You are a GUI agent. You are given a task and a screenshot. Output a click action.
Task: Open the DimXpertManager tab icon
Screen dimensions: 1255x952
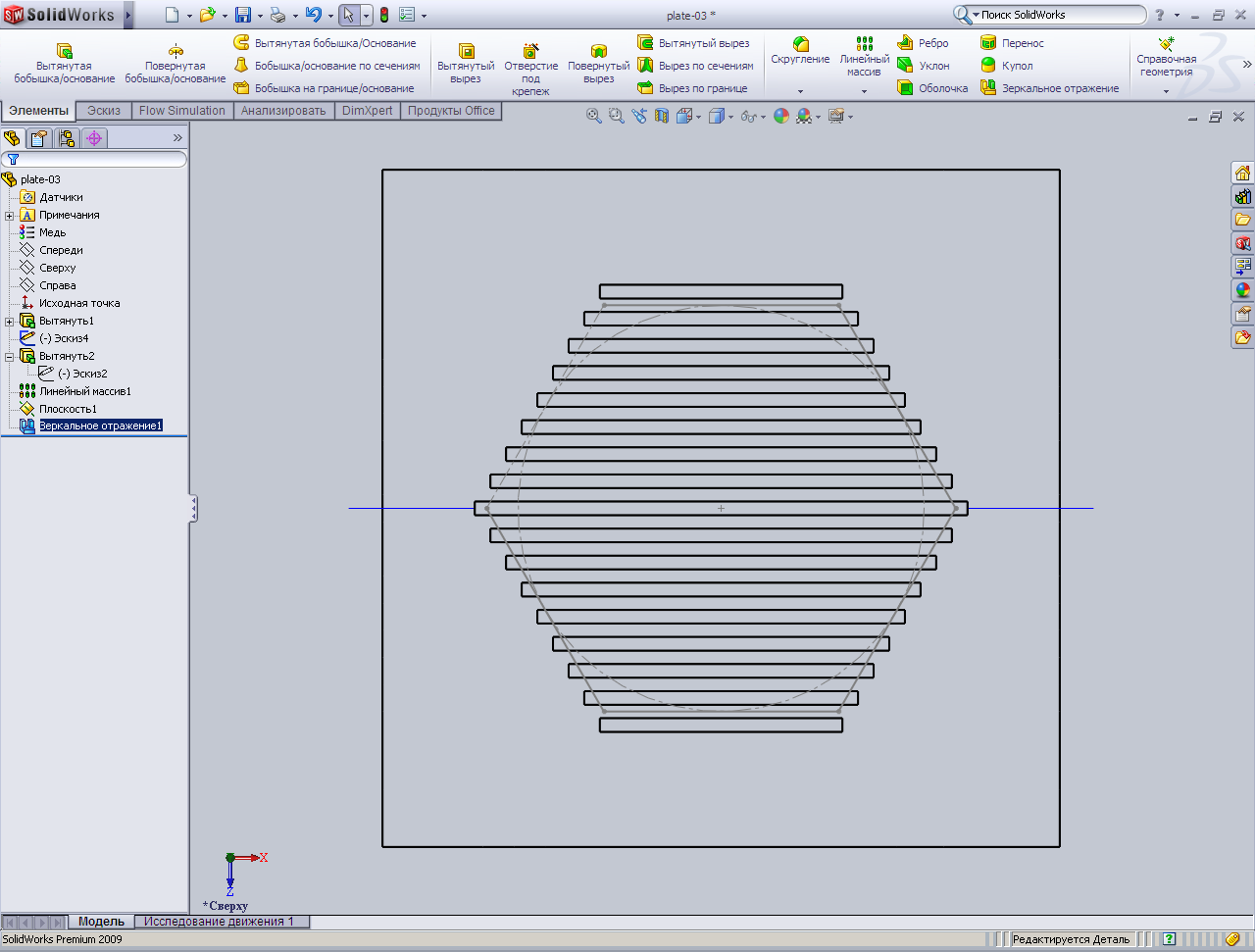(x=94, y=138)
